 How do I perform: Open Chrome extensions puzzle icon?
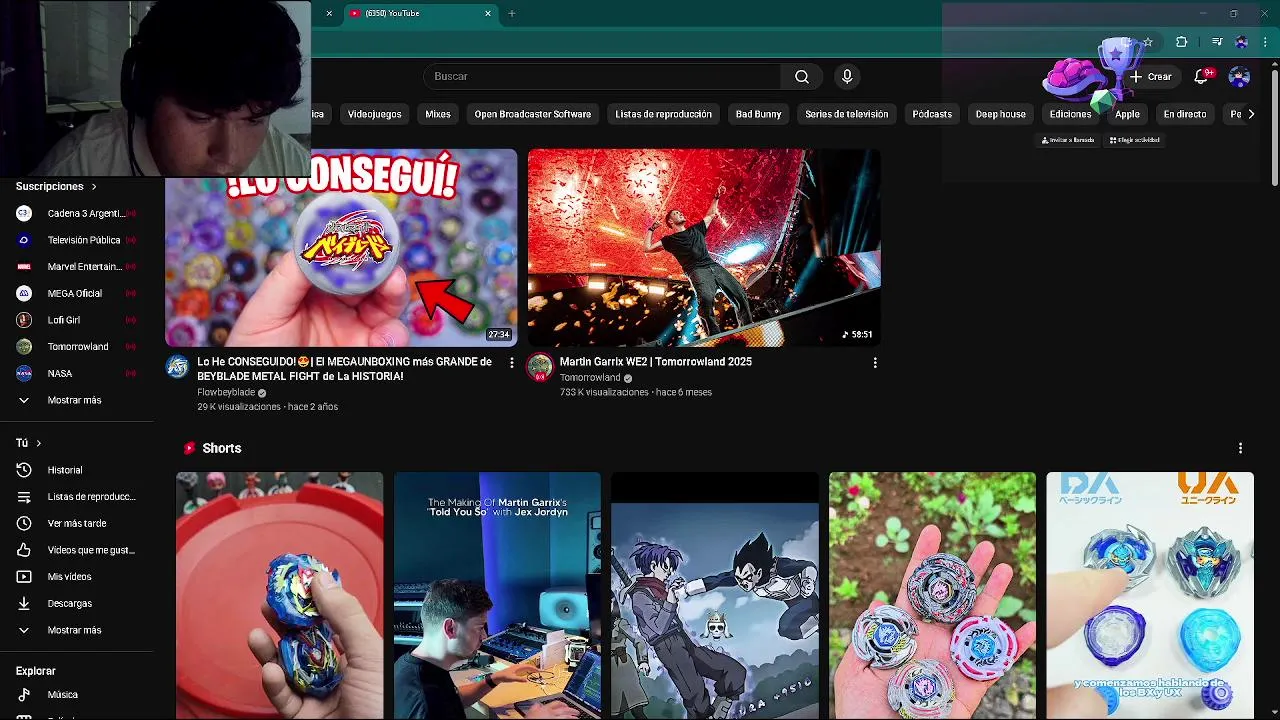coord(1181,42)
